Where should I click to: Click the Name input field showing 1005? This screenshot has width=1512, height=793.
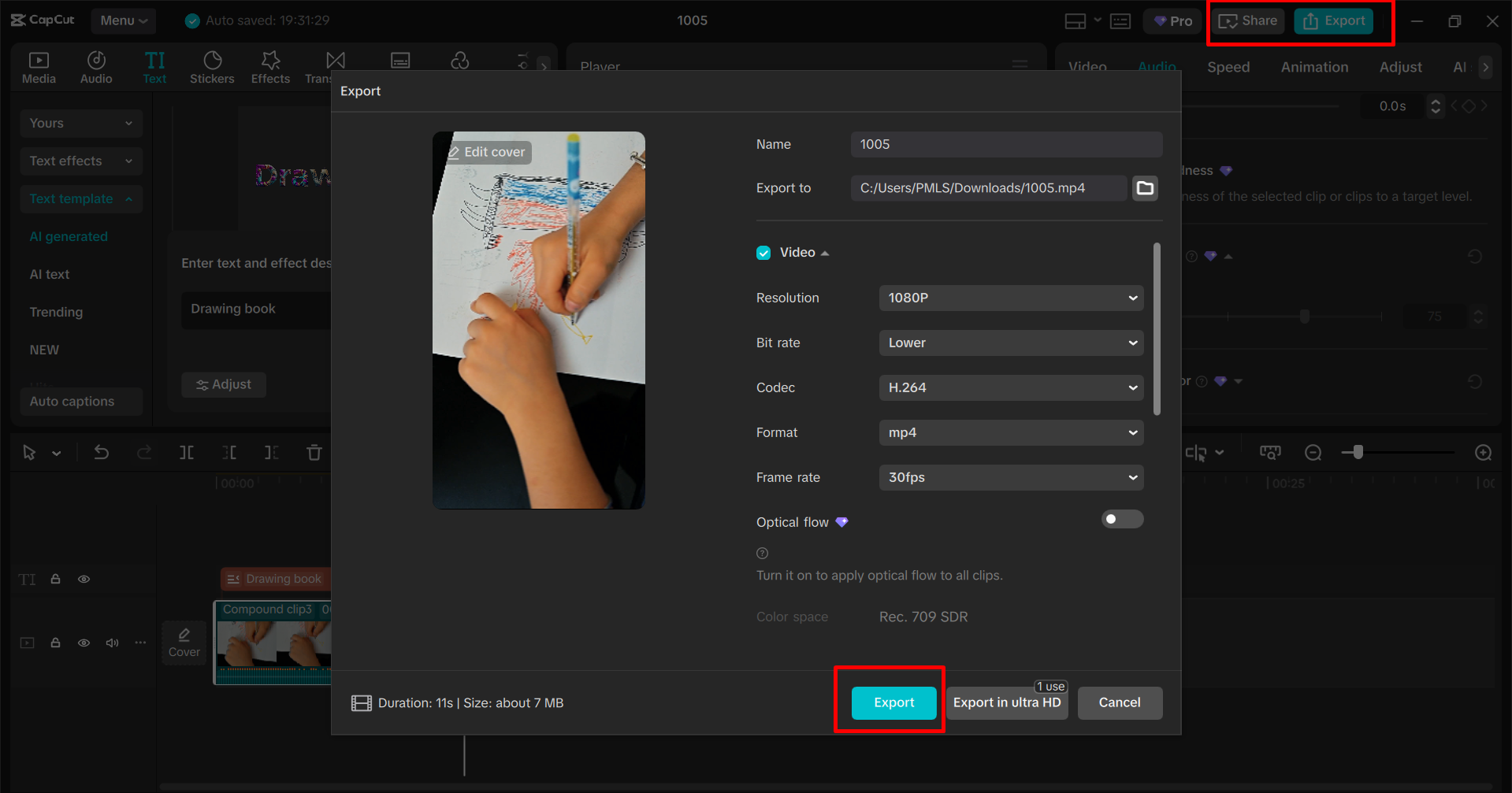tap(1006, 144)
